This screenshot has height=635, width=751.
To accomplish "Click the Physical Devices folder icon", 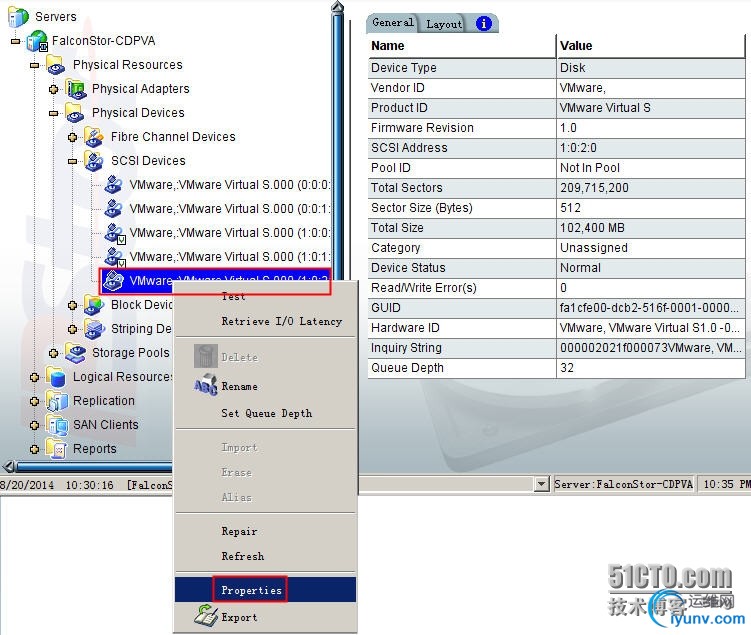I will pos(75,113).
